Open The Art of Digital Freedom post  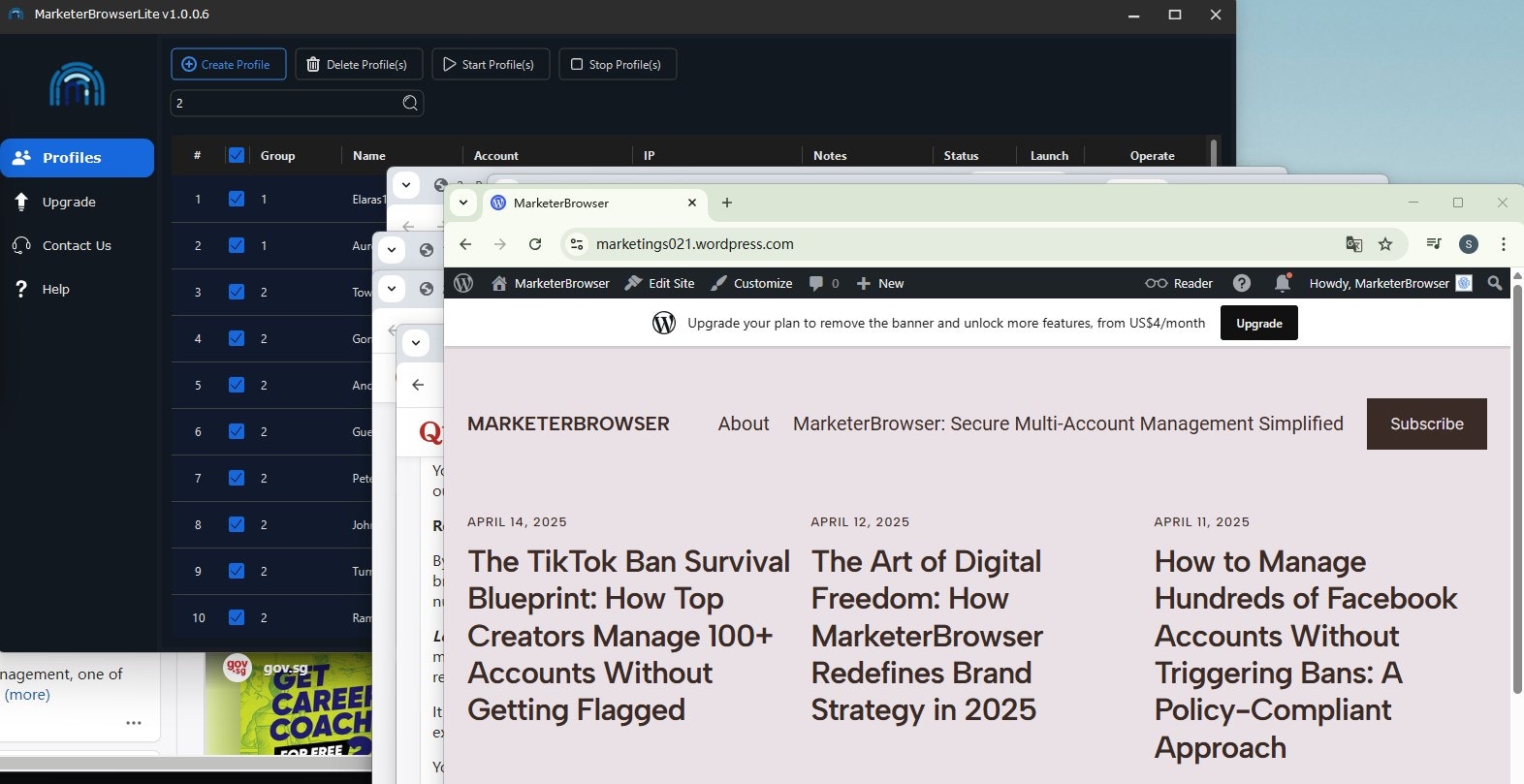[927, 636]
